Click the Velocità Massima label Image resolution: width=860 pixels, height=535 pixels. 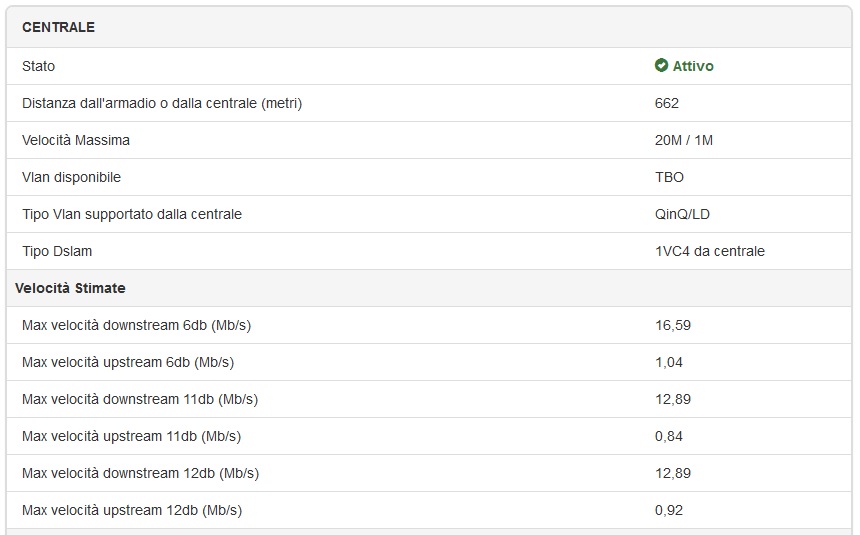tap(76, 140)
